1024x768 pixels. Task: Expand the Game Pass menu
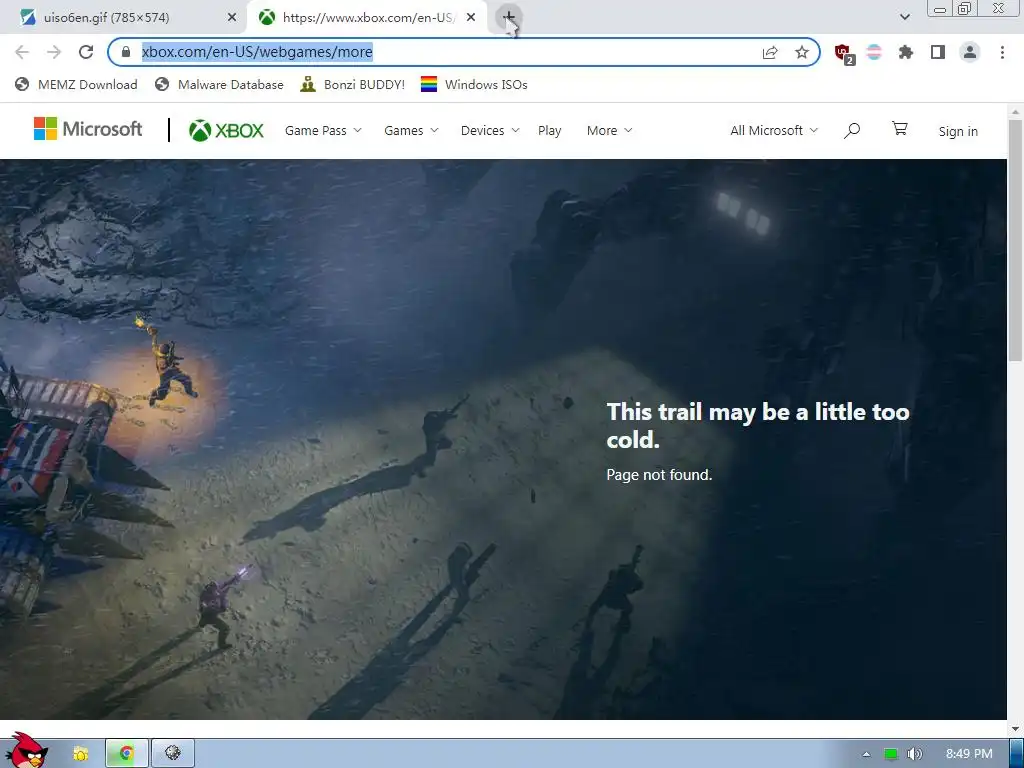(323, 131)
